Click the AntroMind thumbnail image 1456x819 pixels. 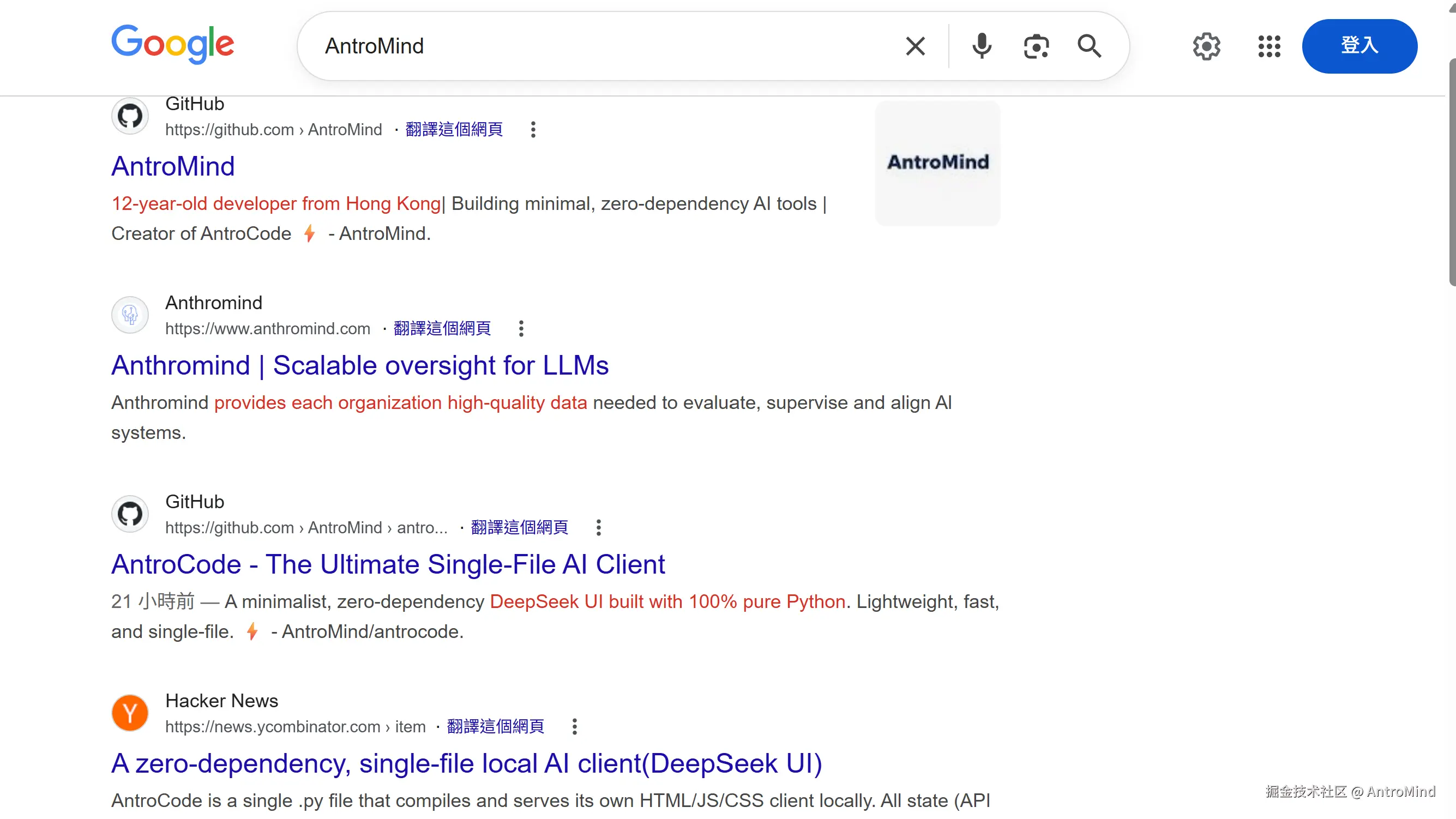tap(937, 163)
